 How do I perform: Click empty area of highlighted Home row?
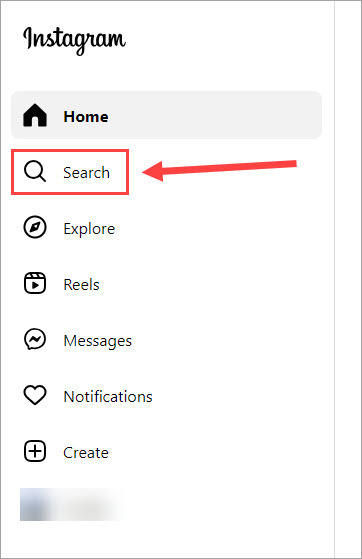point(214,116)
